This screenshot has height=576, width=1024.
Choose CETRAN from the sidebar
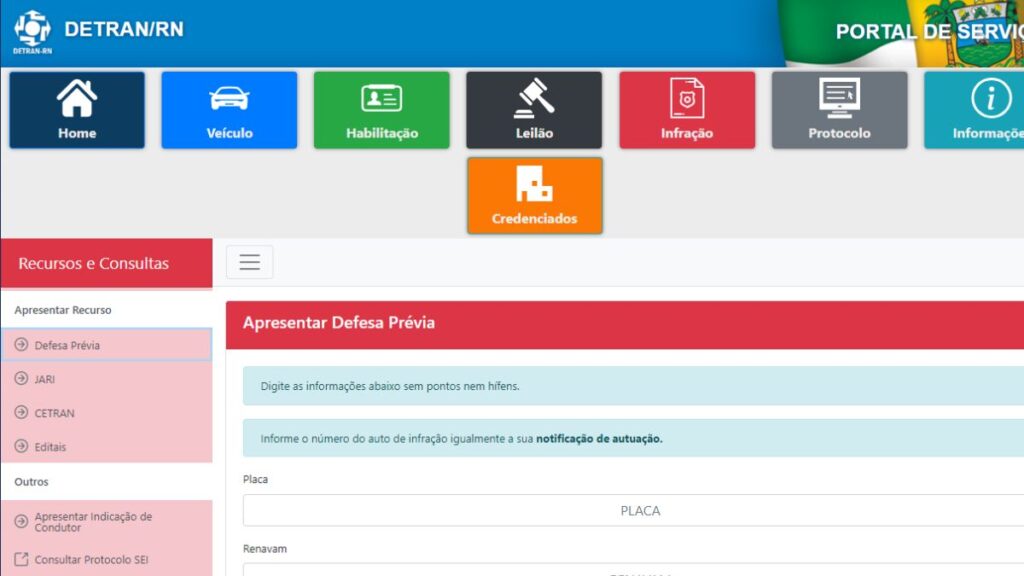[106, 413]
